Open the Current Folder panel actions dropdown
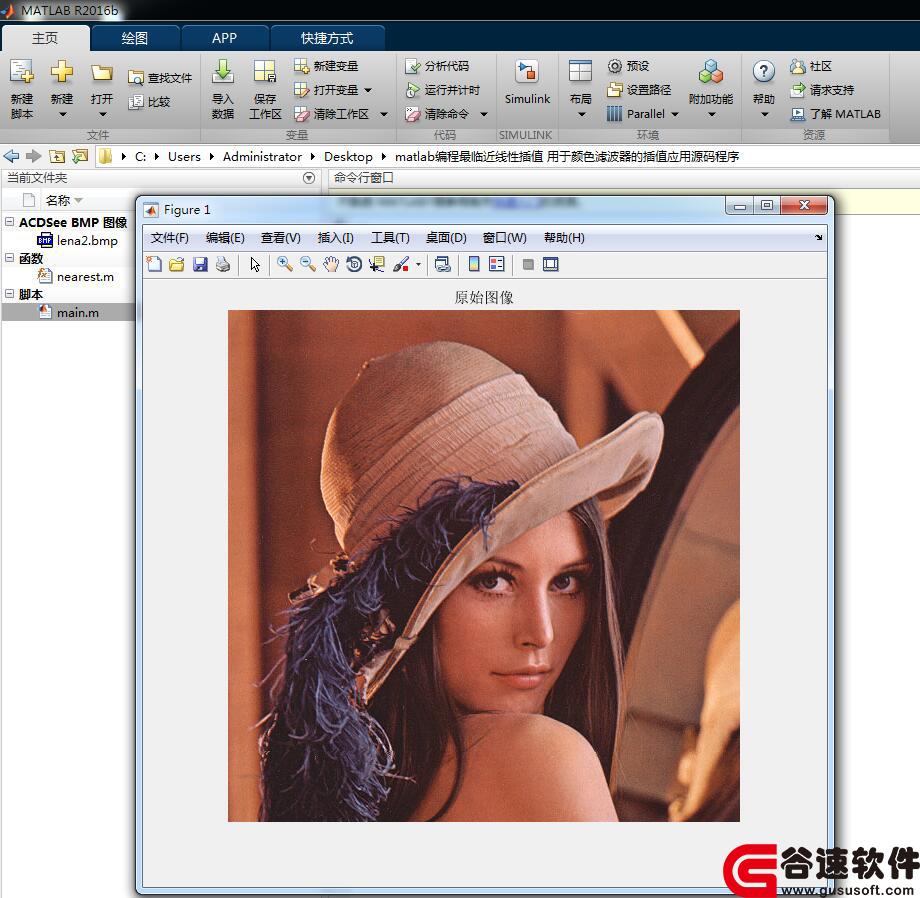 click(309, 178)
